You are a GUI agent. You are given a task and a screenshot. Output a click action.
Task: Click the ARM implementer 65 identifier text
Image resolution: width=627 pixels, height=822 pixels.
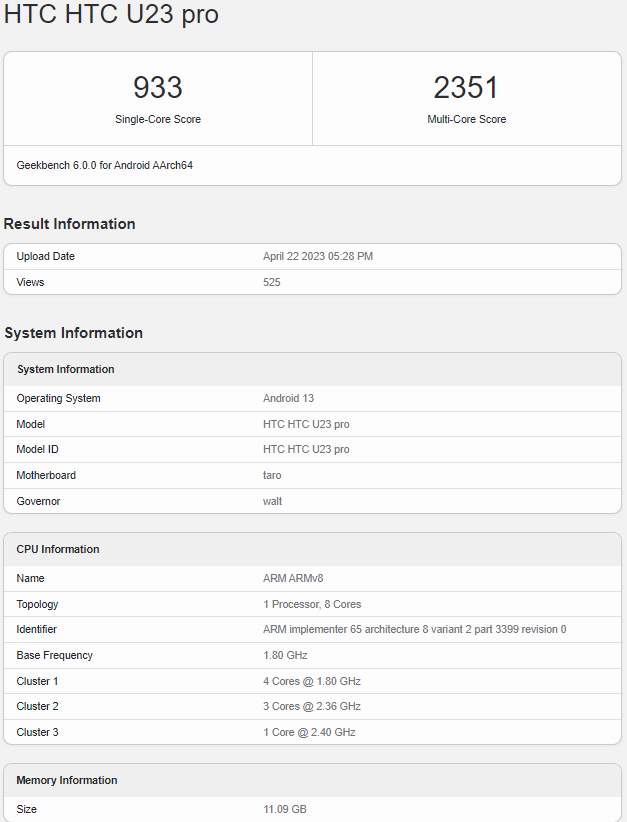pyautogui.click(x=414, y=630)
